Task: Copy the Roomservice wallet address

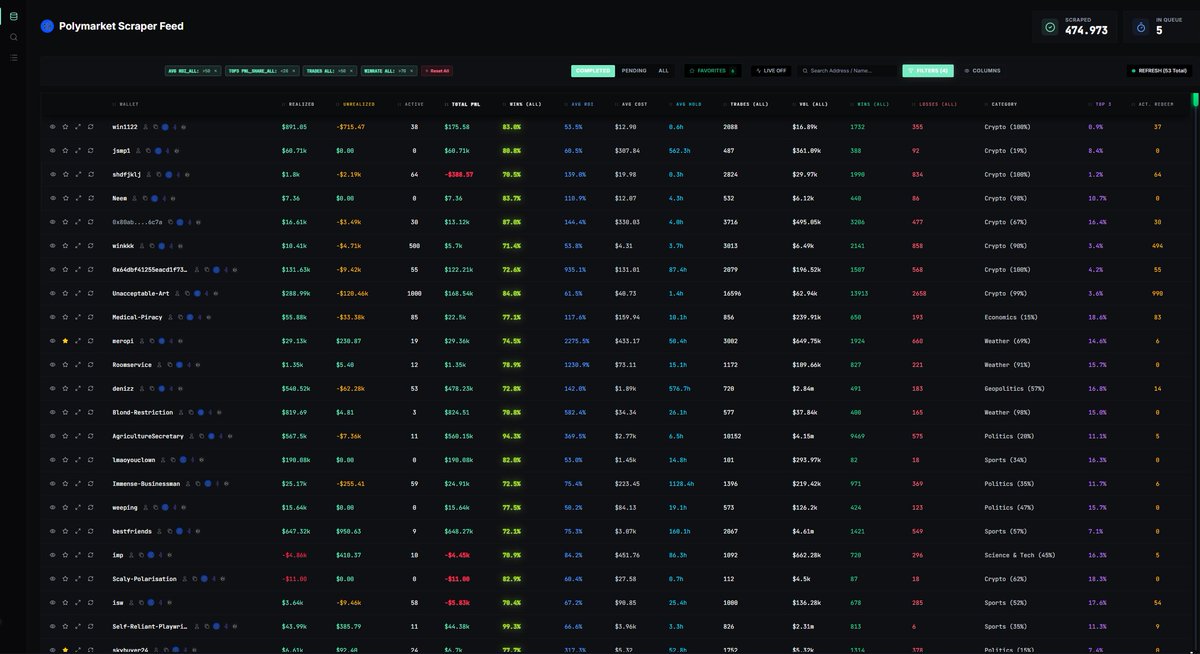Action: point(170,365)
